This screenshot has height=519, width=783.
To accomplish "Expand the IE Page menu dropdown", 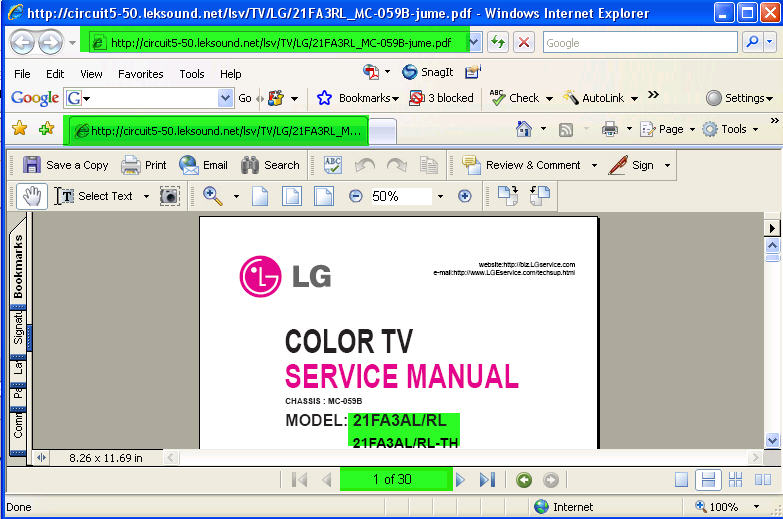I will coord(692,129).
